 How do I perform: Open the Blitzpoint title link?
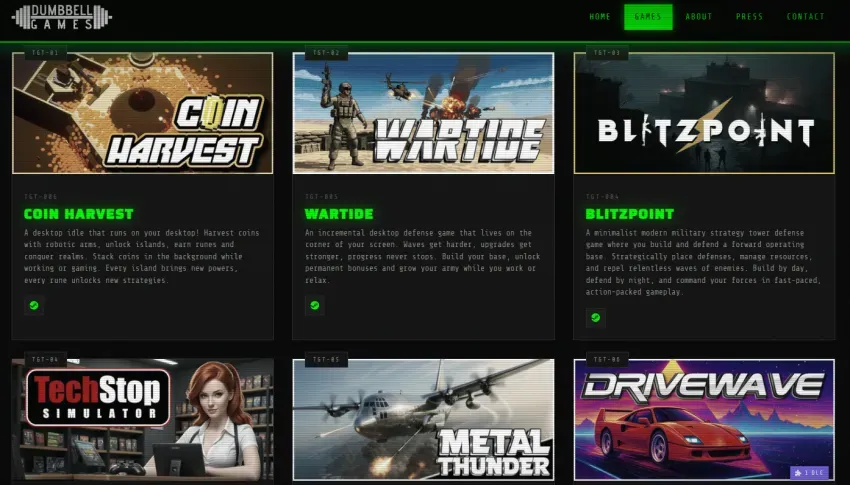coord(630,214)
